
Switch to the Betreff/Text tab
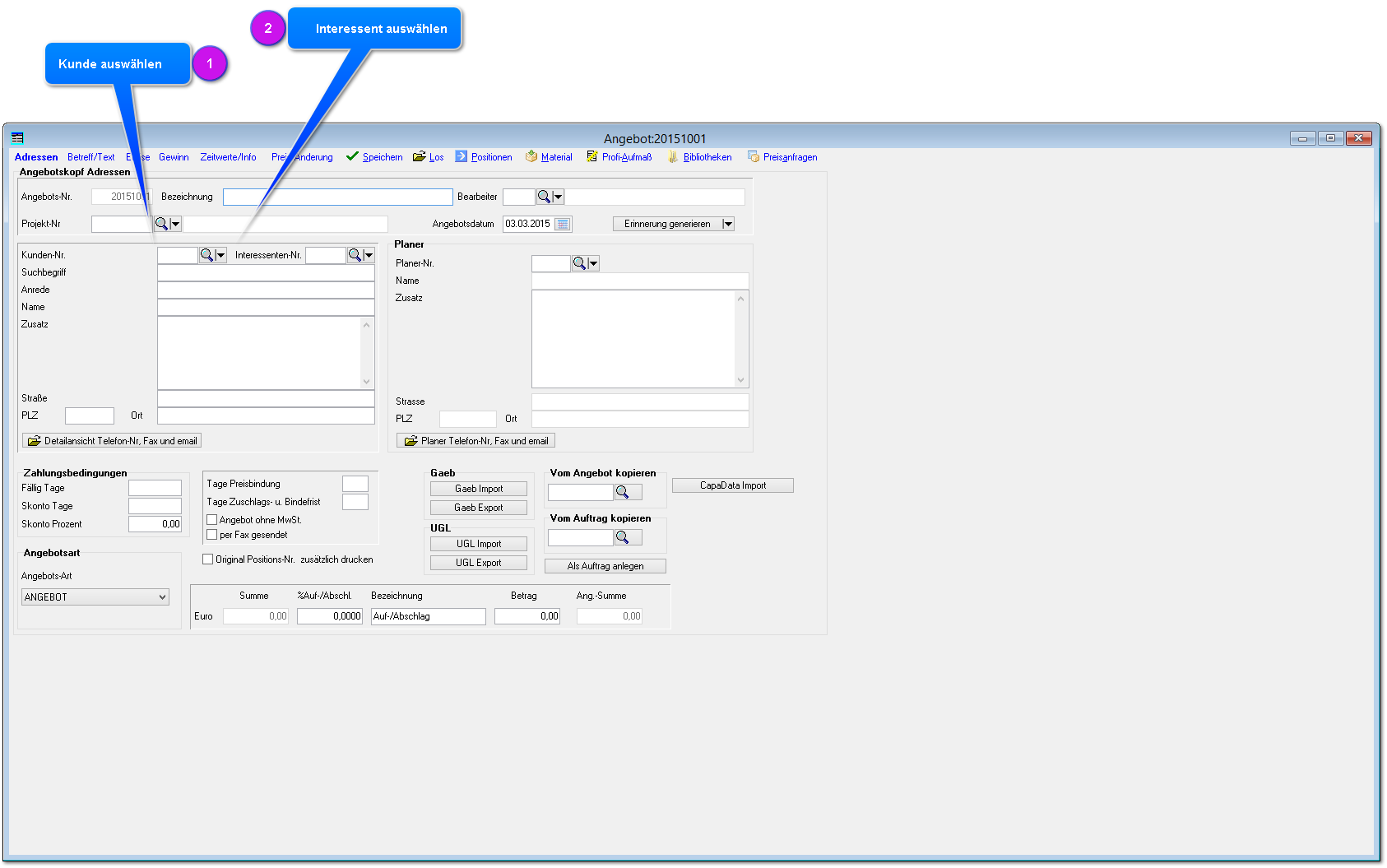click(90, 157)
